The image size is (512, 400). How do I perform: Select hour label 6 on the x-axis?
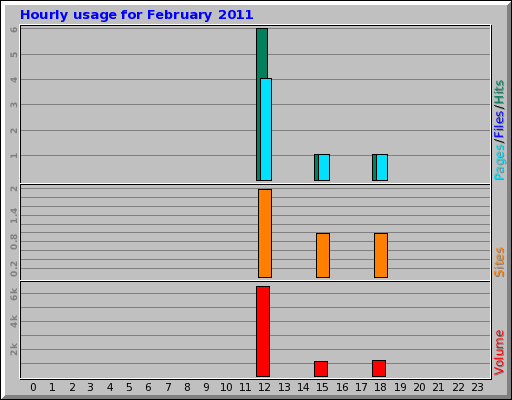(x=149, y=387)
